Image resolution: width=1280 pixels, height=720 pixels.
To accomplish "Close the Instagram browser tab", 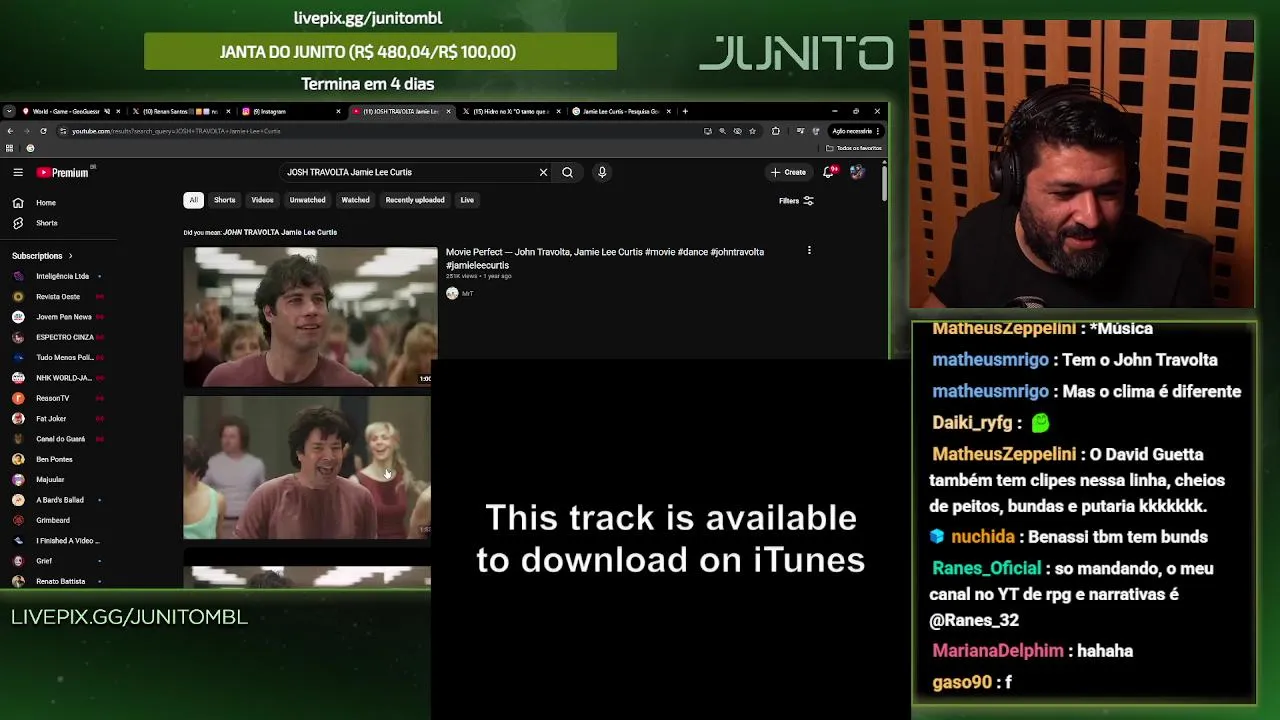I will [338, 111].
